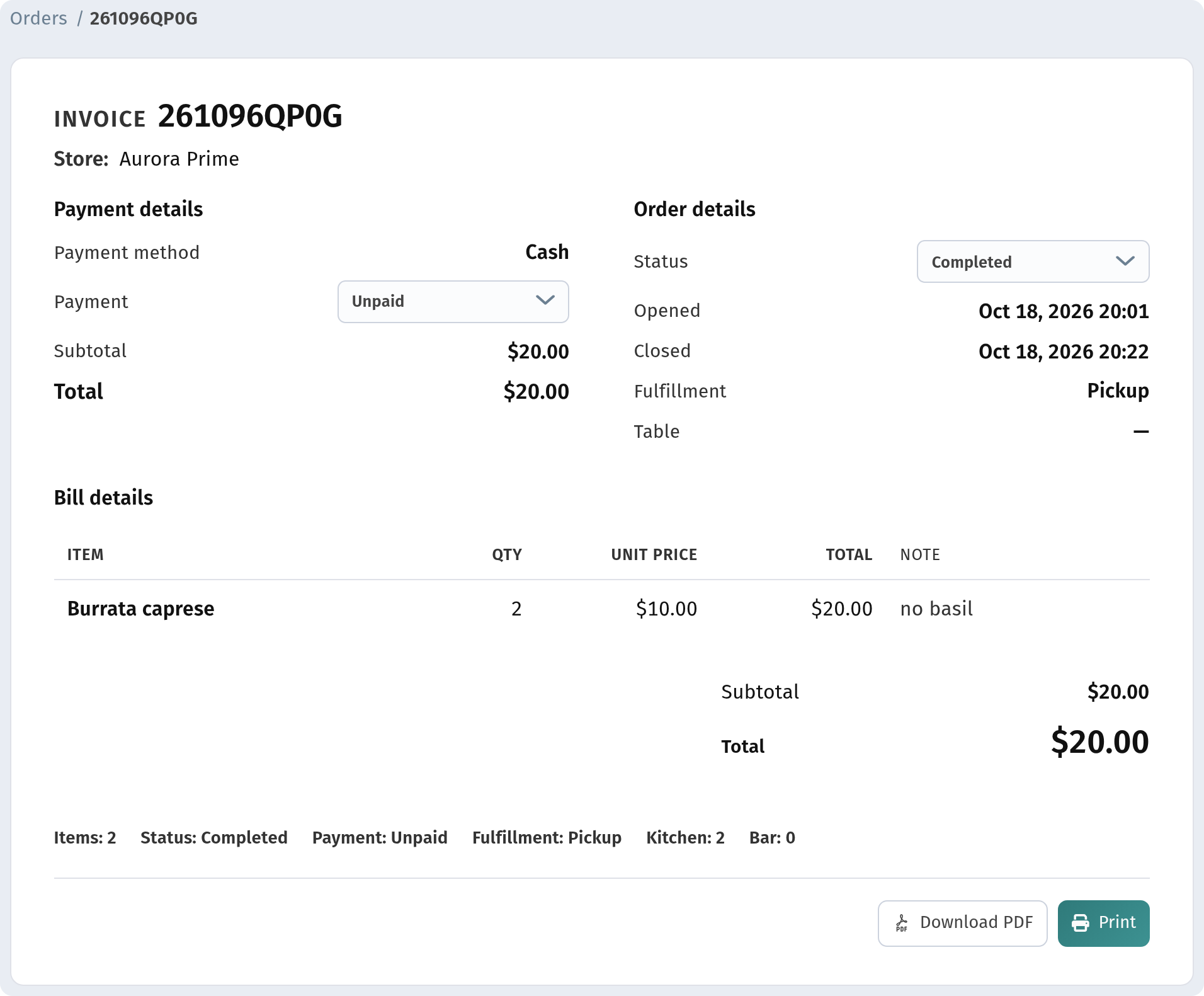Click the Bill details heading
The width and height of the screenshot is (1204, 996).
103,498
